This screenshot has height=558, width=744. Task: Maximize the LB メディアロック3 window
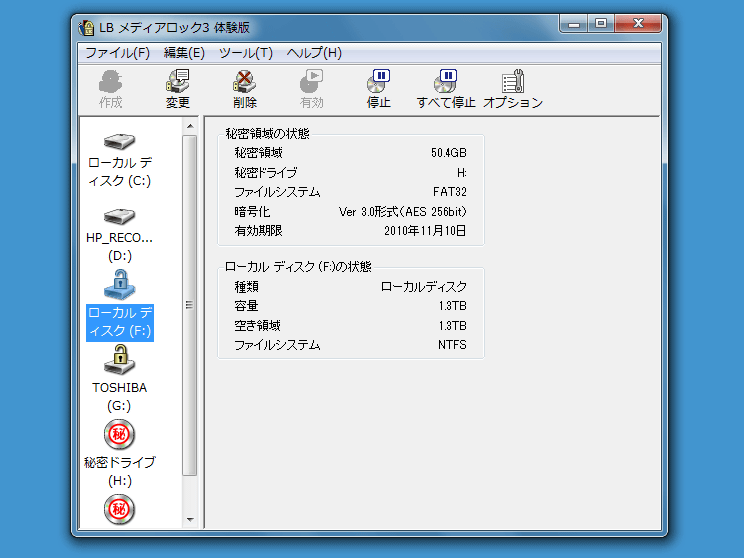coord(601,24)
